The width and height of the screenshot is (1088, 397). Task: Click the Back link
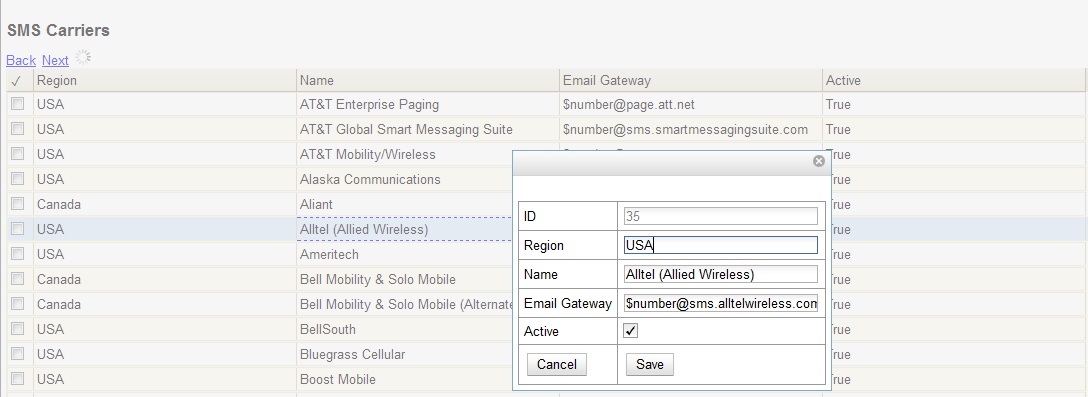tap(21, 60)
